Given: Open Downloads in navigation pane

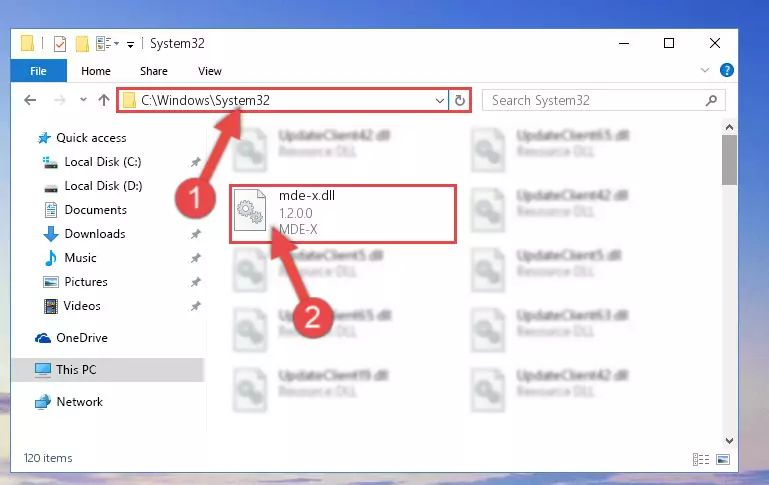Looking at the screenshot, I should [x=95, y=234].
